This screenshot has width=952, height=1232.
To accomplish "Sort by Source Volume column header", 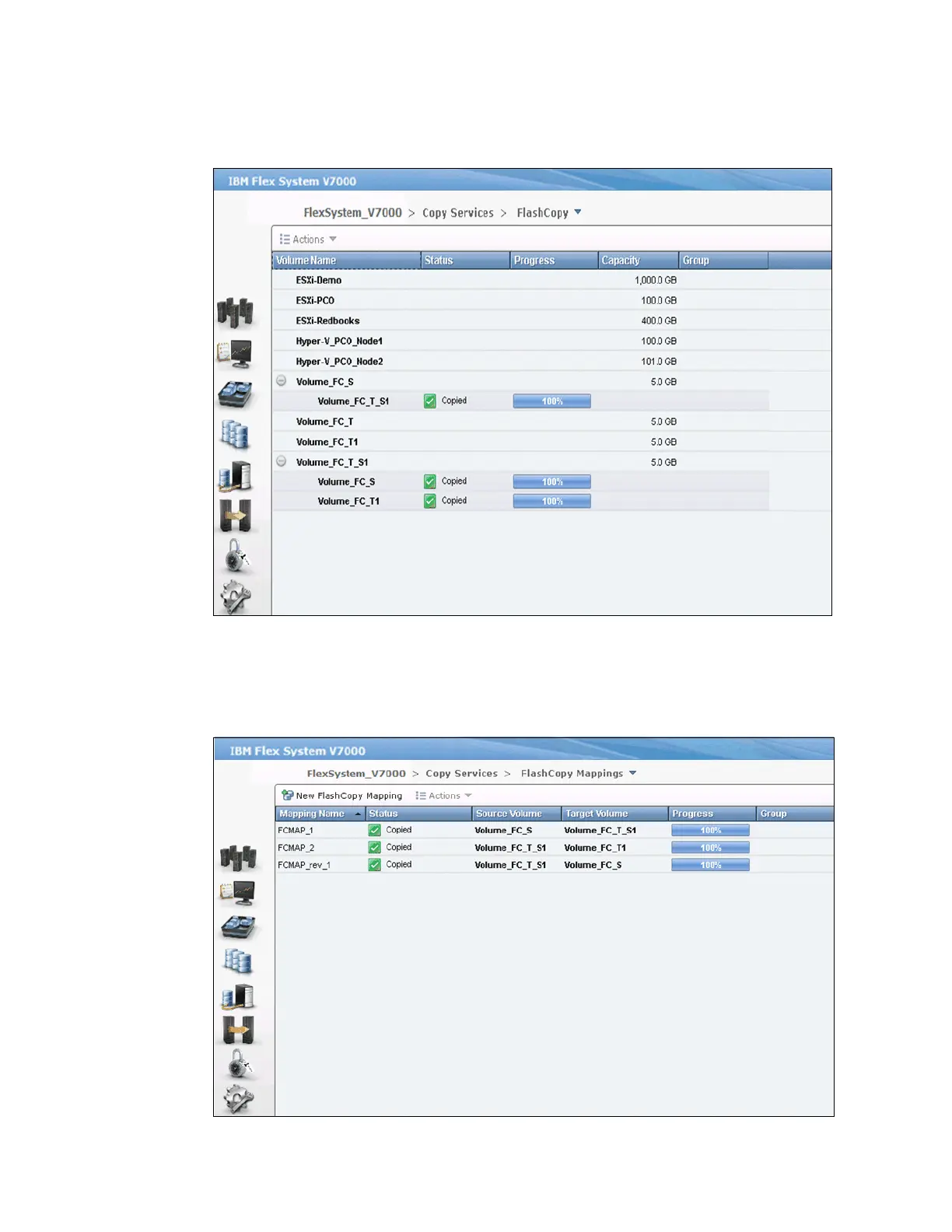I will tap(517, 814).
